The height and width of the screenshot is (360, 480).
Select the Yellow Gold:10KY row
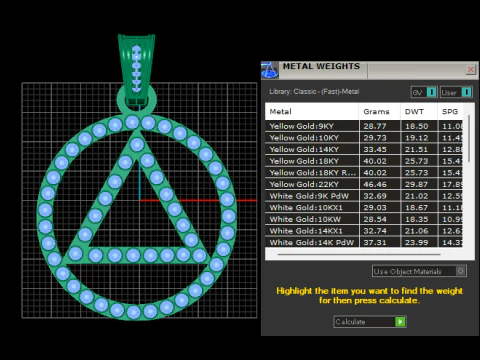pos(364,138)
